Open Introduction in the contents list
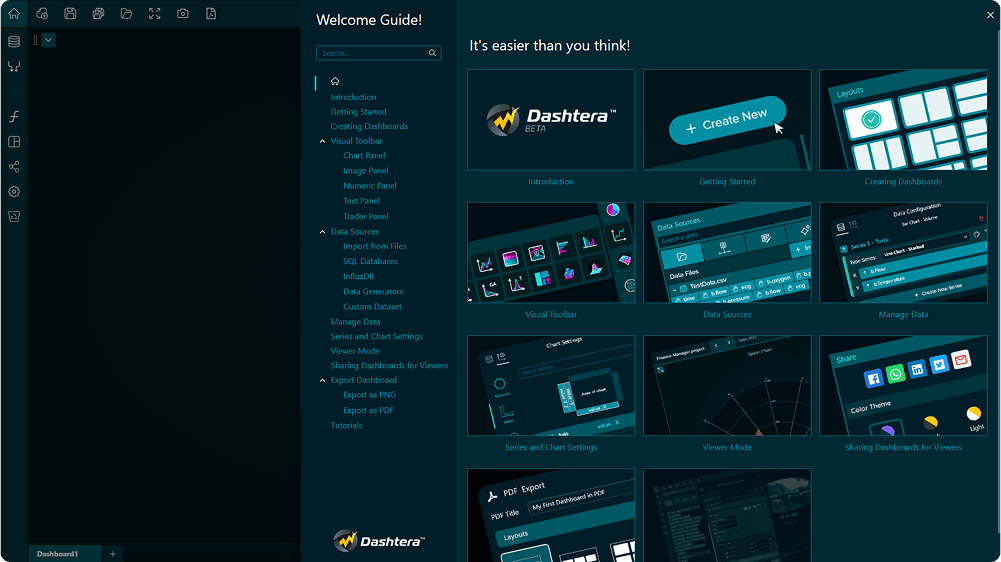 353,97
